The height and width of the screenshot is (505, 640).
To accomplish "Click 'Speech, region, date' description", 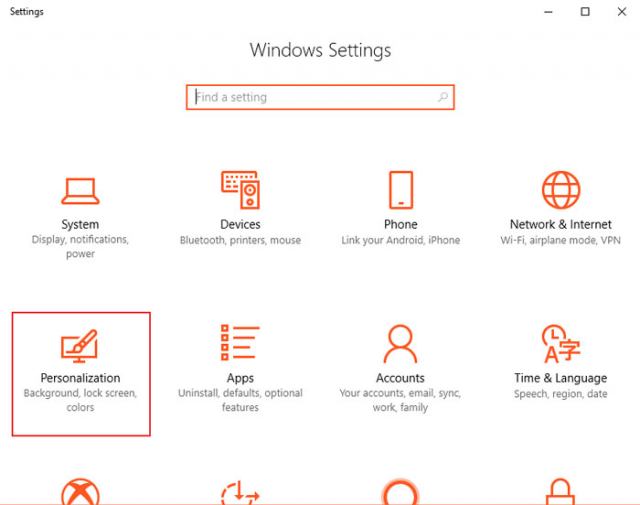I will coord(561,394).
